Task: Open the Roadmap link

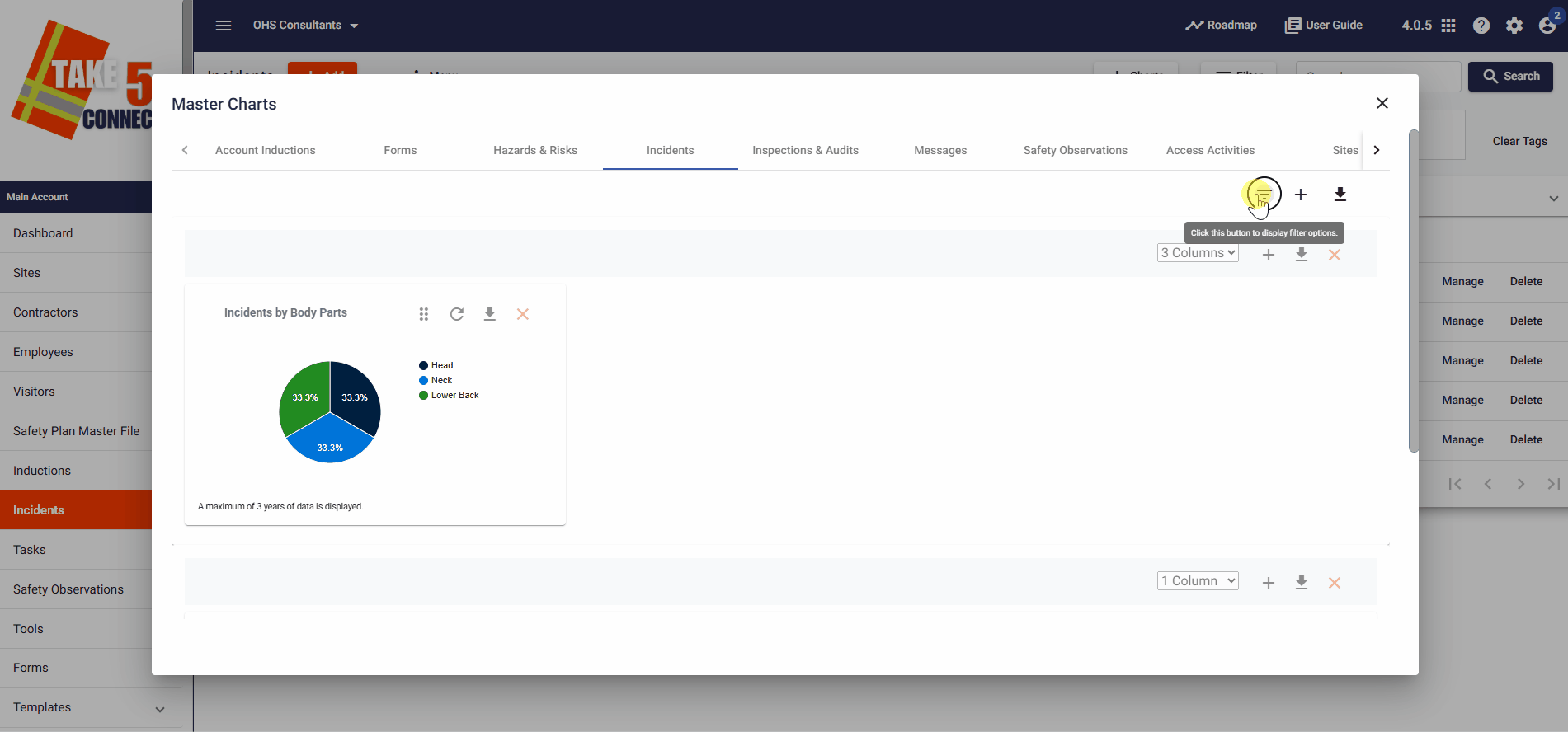Action: click(x=1222, y=26)
